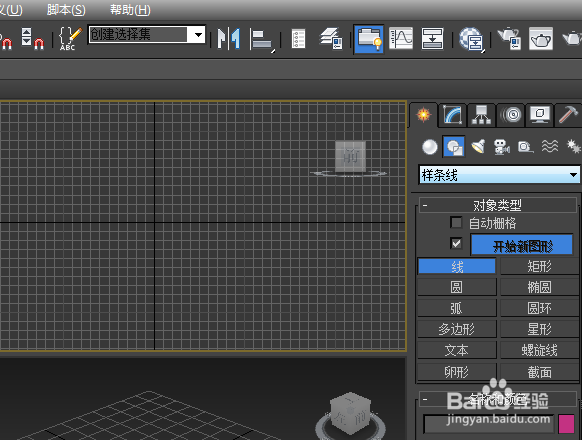Click the Mirror tool icon
Image resolution: width=582 pixels, height=440 pixels.
point(229,39)
